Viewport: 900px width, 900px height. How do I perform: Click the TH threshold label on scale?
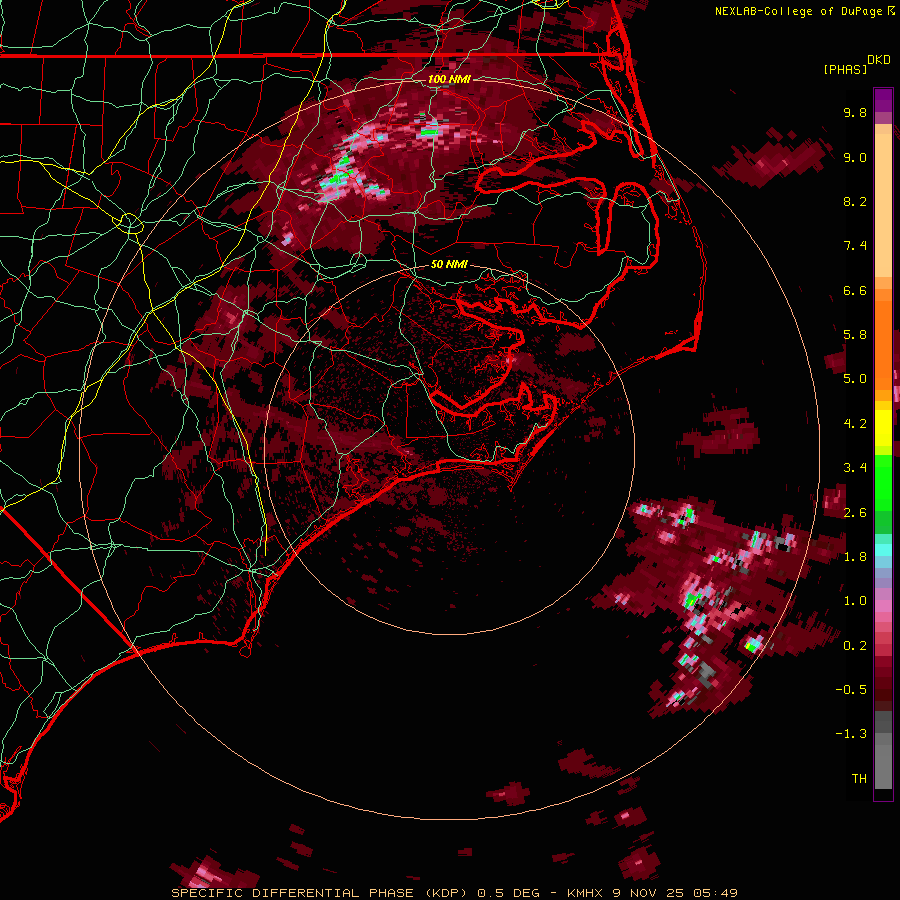[x=859, y=779]
